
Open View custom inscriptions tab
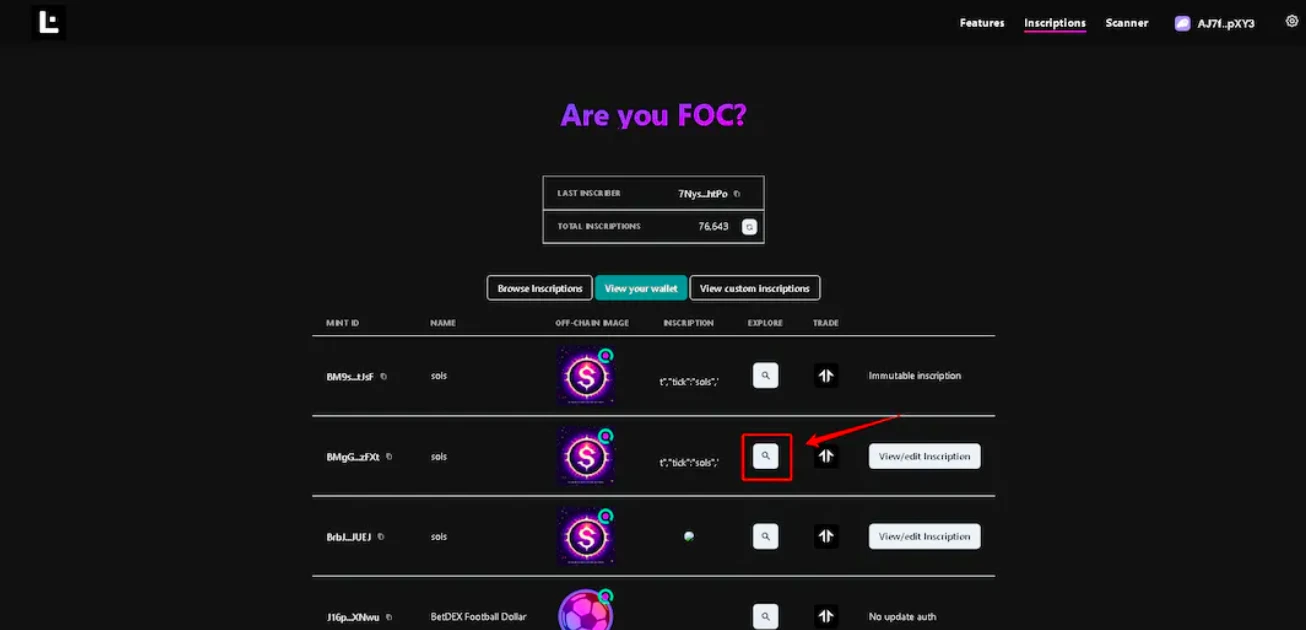755,288
